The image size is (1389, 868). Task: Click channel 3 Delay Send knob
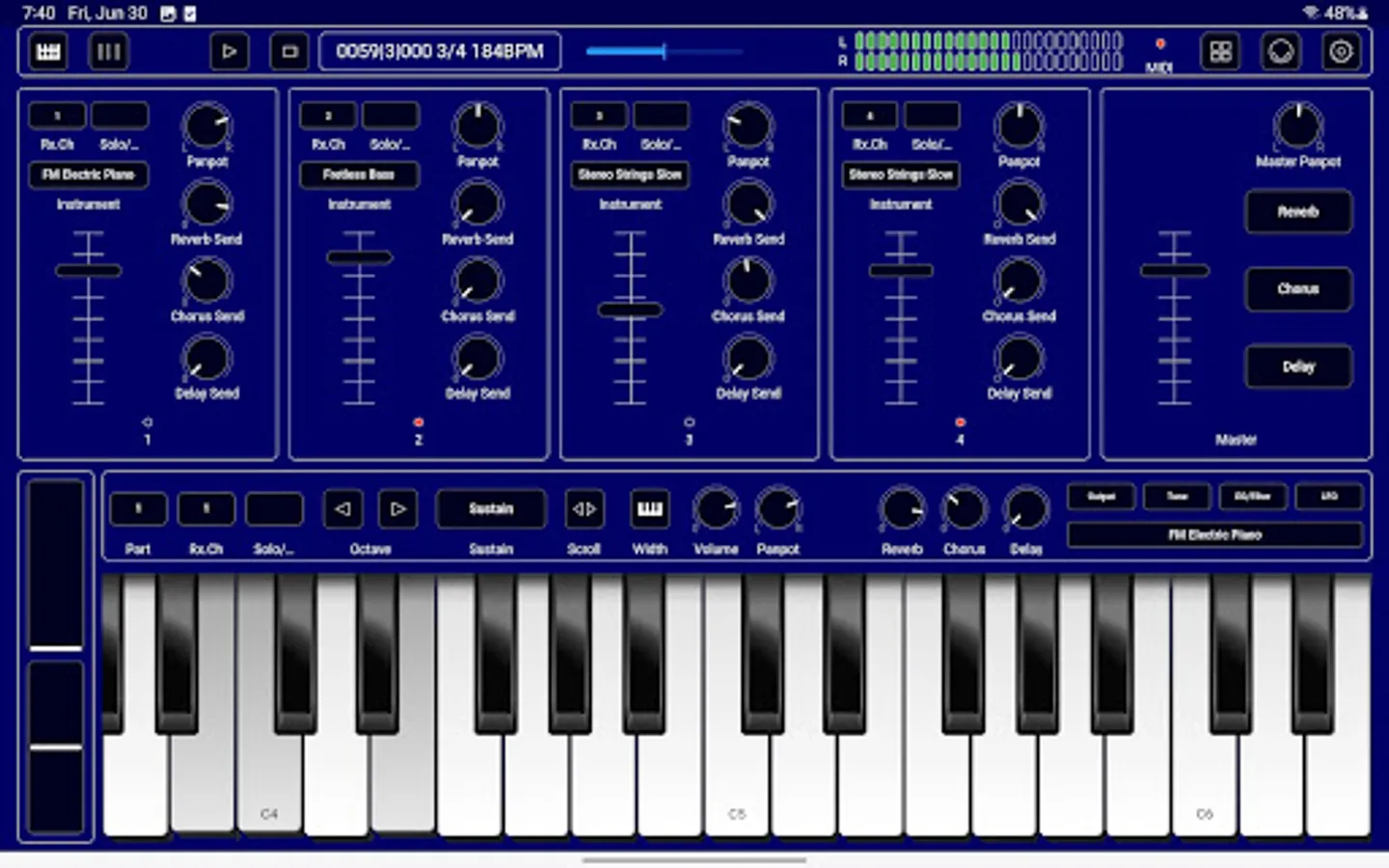(x=749, y=359)
